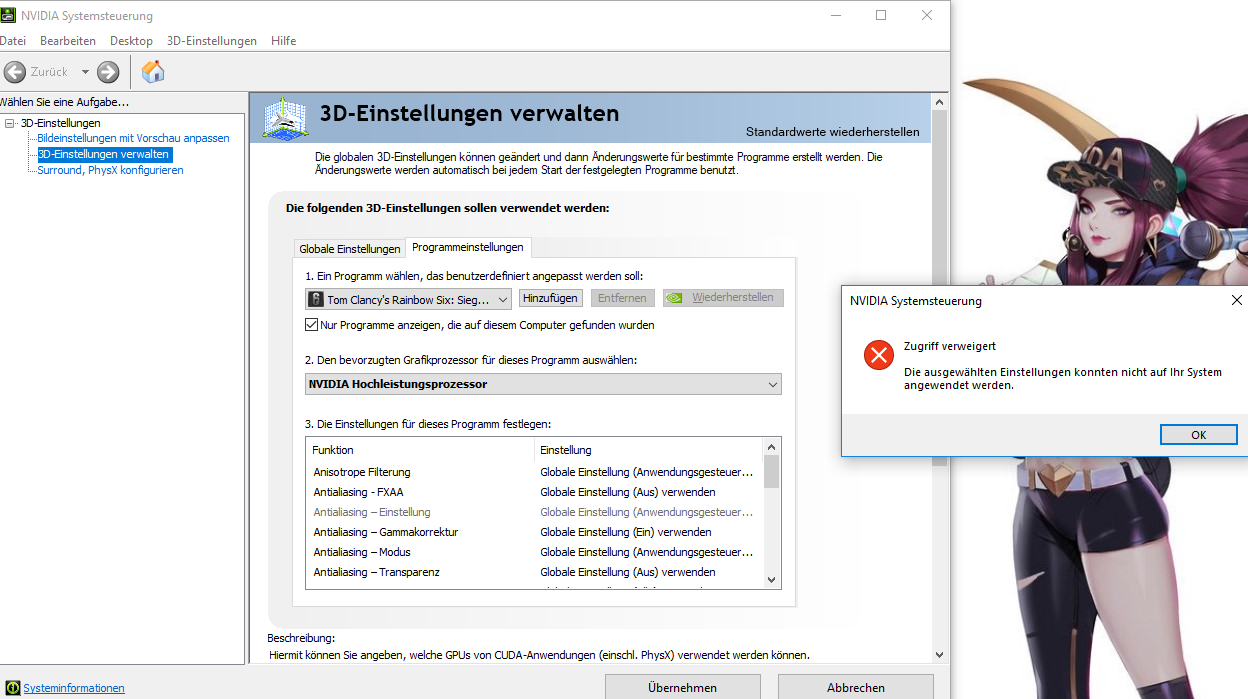Select the Anisotrope Filterung row

tap(535, 472)
